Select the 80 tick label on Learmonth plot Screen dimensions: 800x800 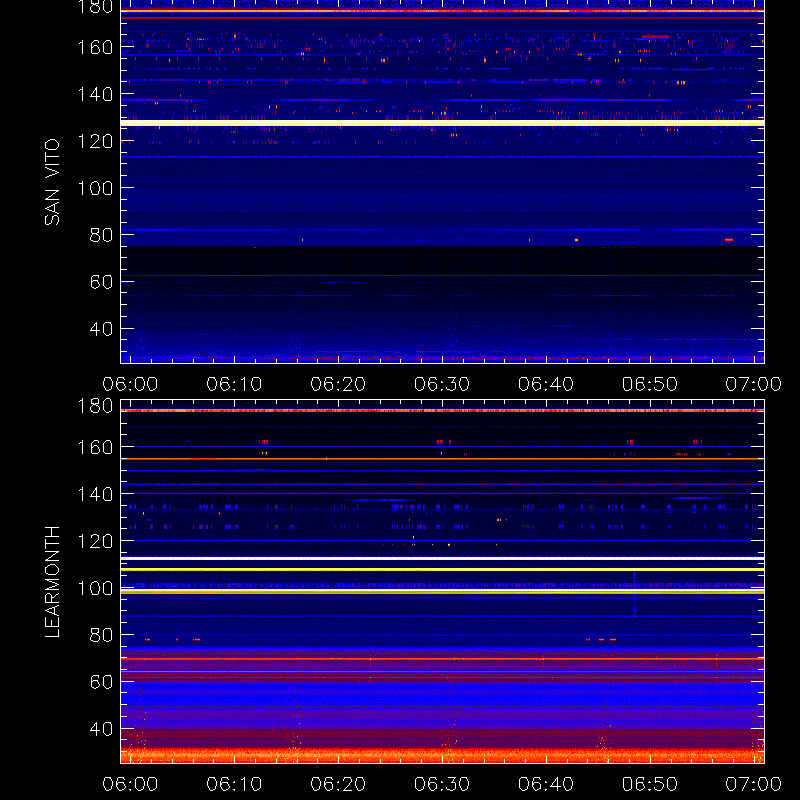101,635
